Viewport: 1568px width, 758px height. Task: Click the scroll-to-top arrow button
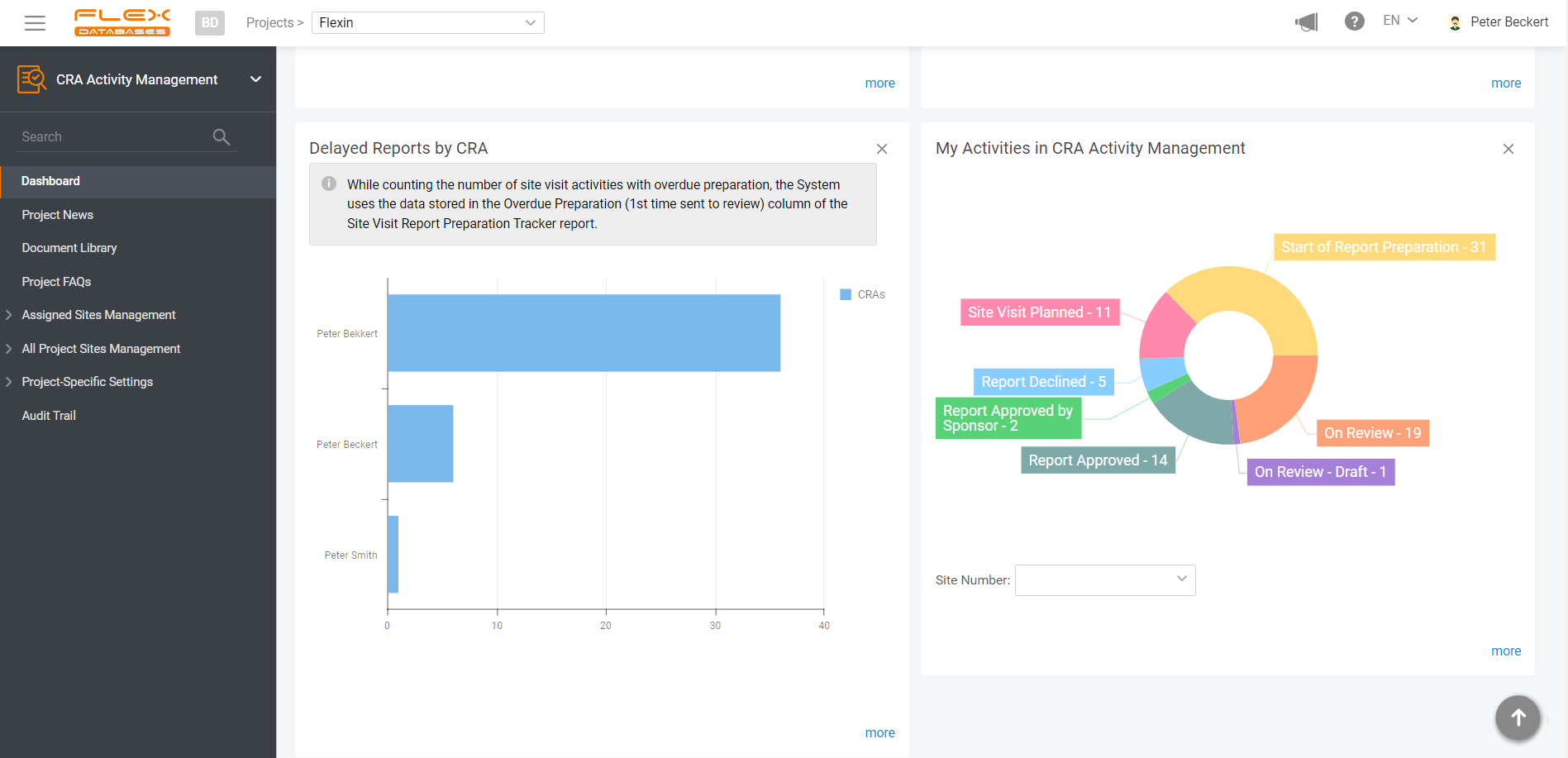click(x=1518, y=717)
